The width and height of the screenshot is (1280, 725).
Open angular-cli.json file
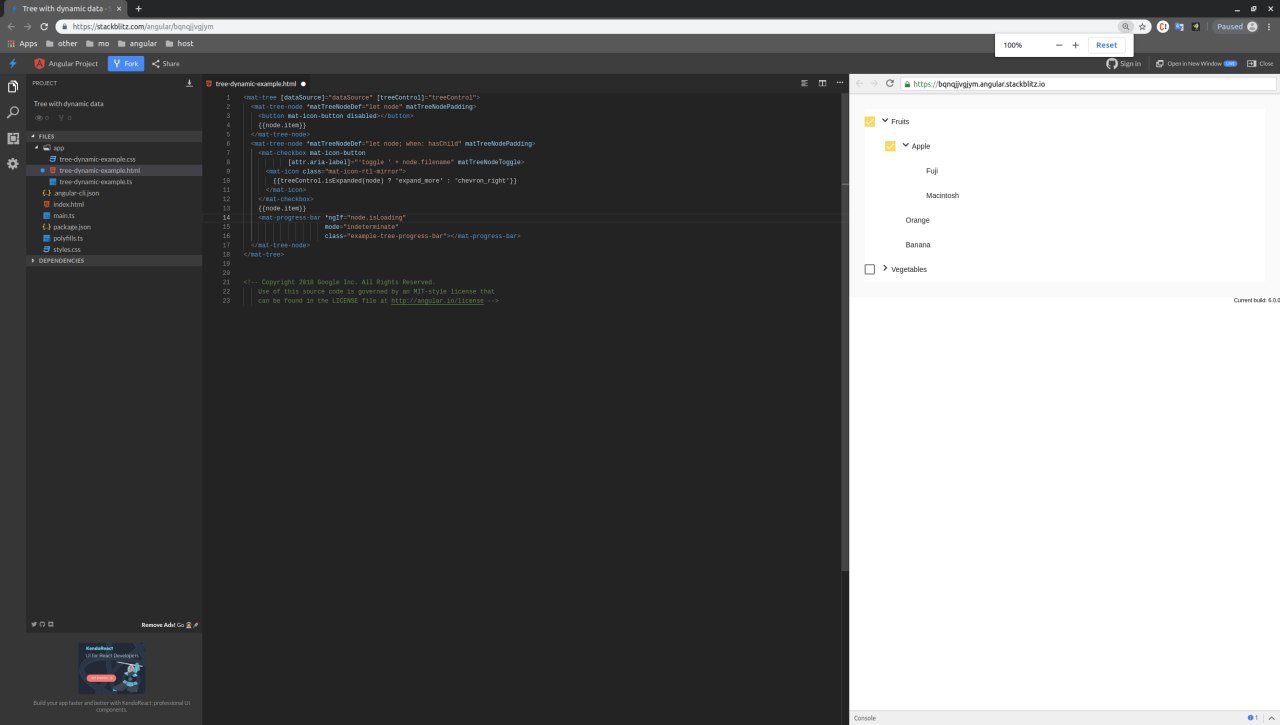point(71,193)
